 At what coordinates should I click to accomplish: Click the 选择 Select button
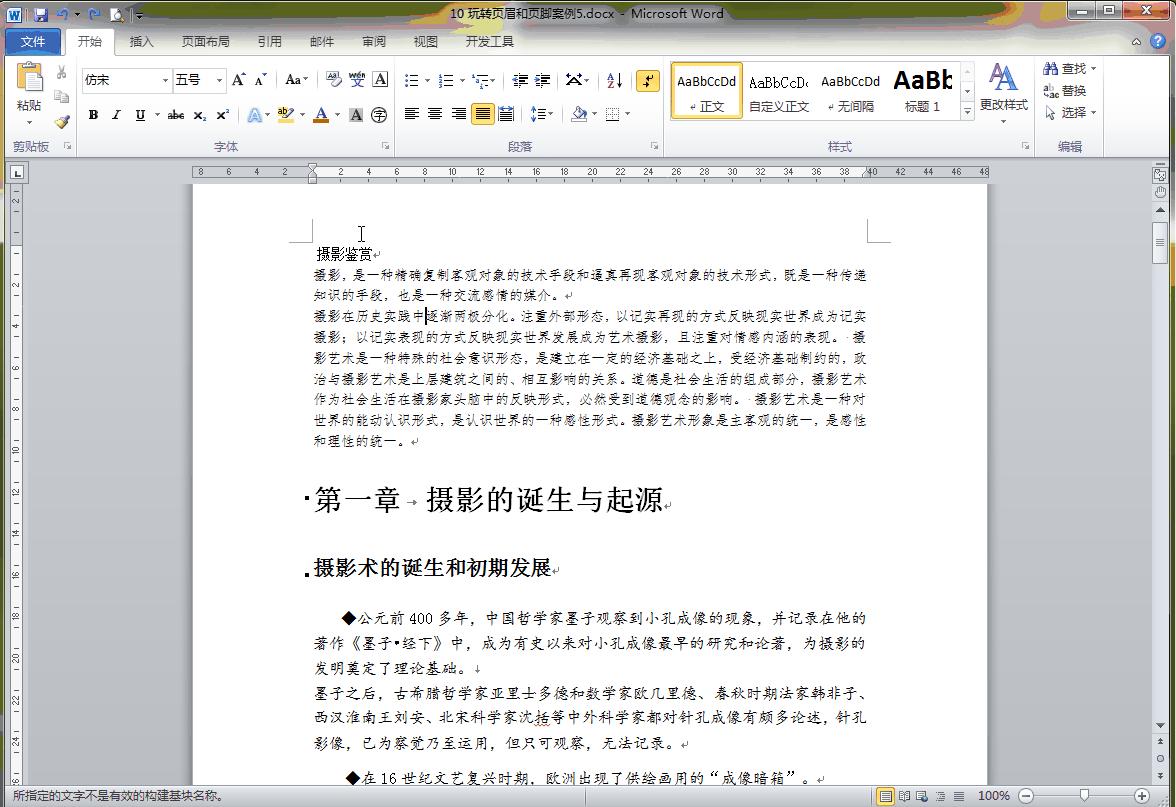(1070, 112)
